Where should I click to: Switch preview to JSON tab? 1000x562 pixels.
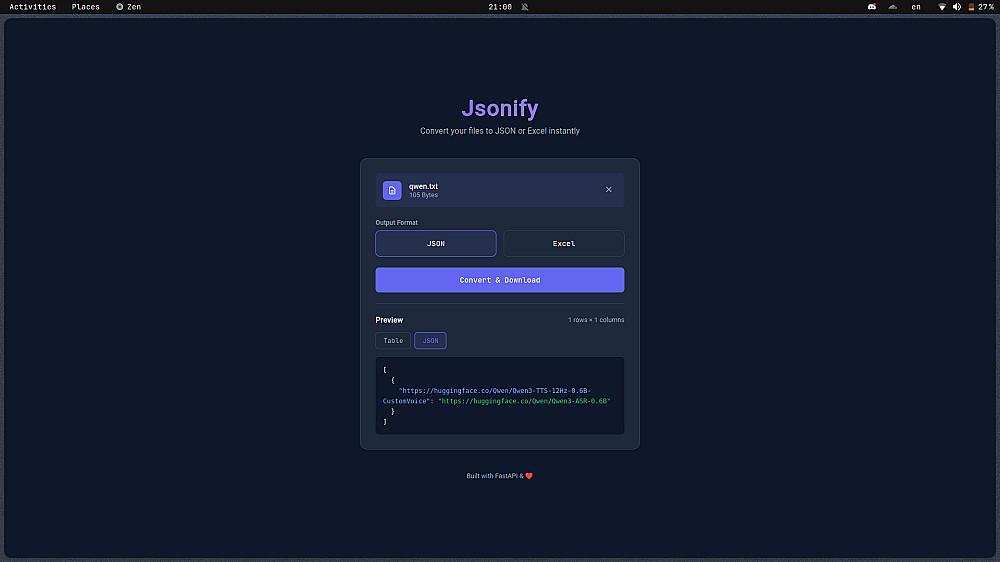point(430,341)
